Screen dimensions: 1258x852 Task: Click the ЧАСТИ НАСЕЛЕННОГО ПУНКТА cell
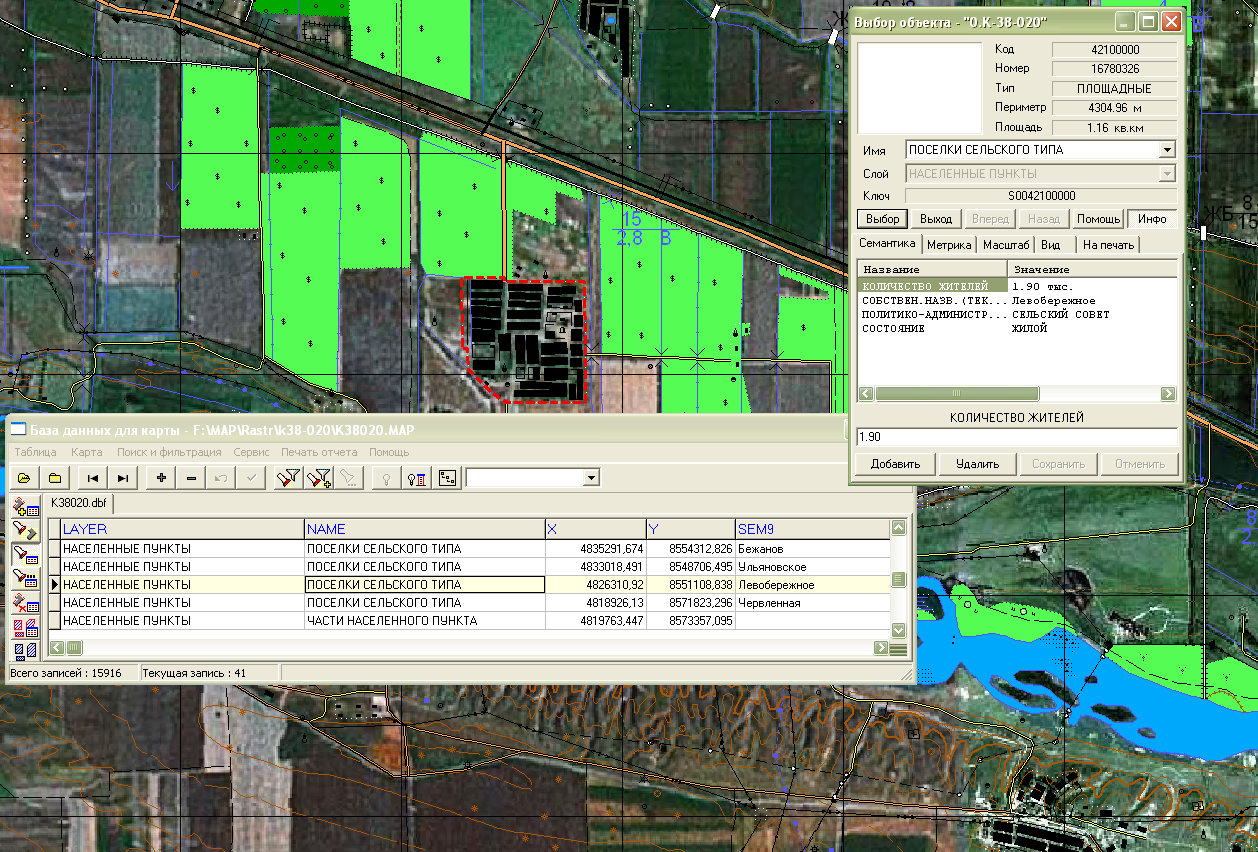pyautogui.click(x=424, y=621)
